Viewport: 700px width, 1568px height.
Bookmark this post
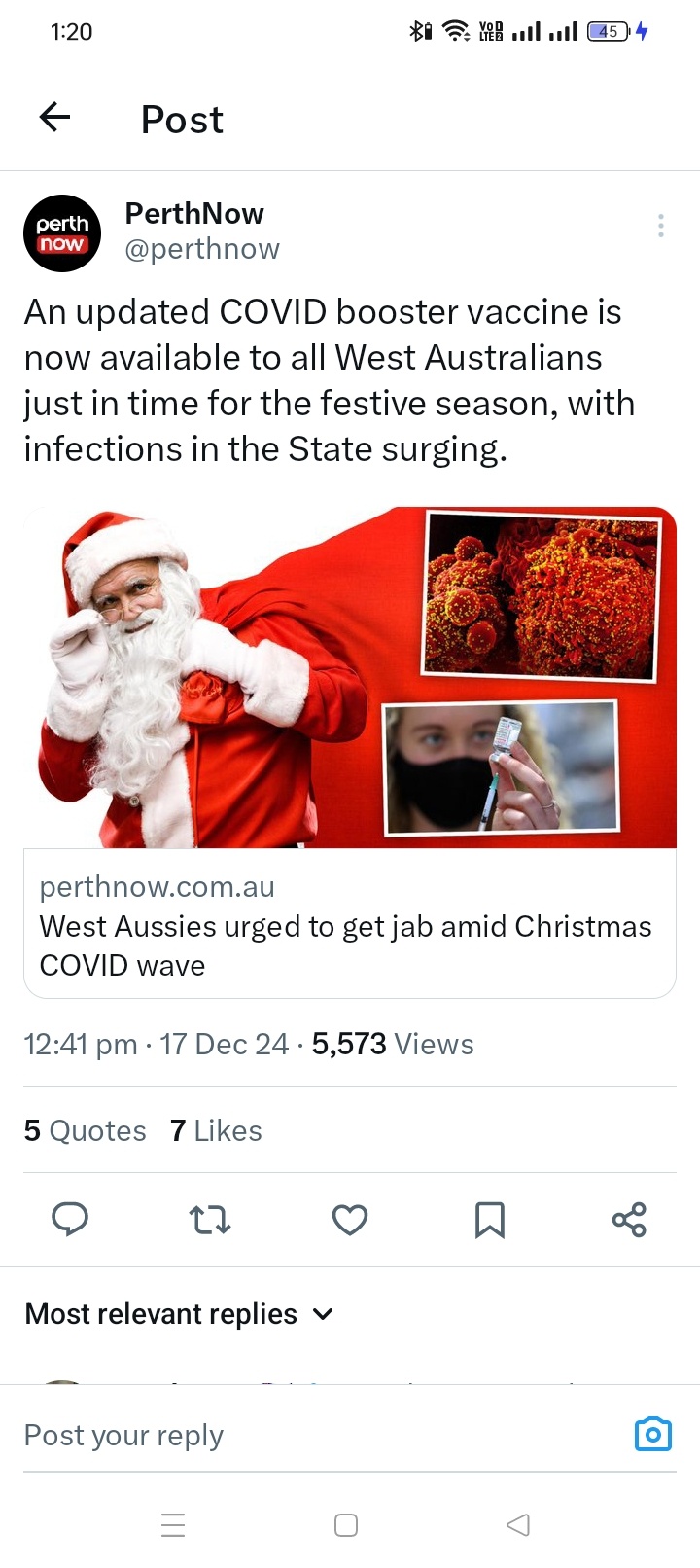(490, 1220)
